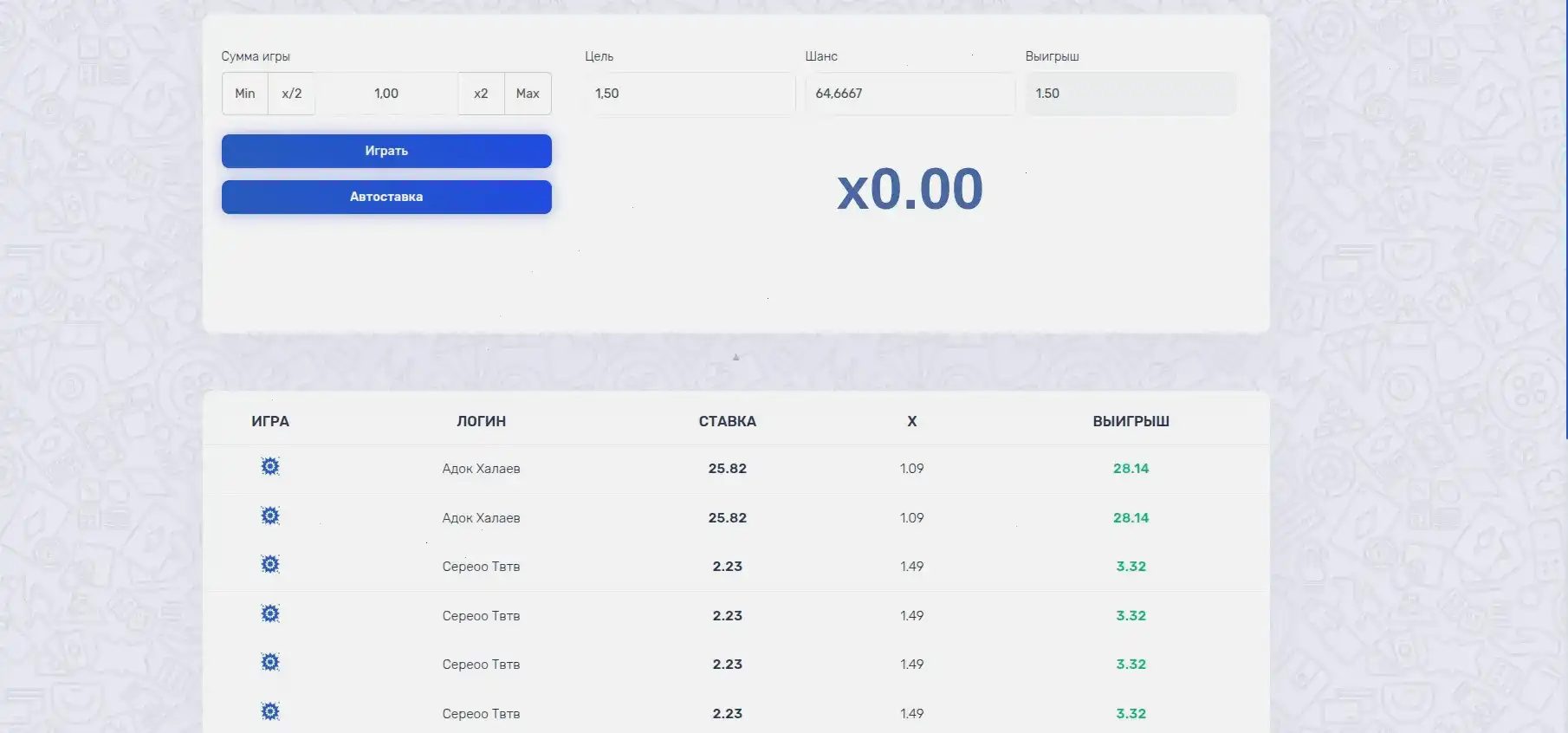Viewport: 1568px width, 733px height.
Task: Double the bet using the x2 button
Action: 481,94
